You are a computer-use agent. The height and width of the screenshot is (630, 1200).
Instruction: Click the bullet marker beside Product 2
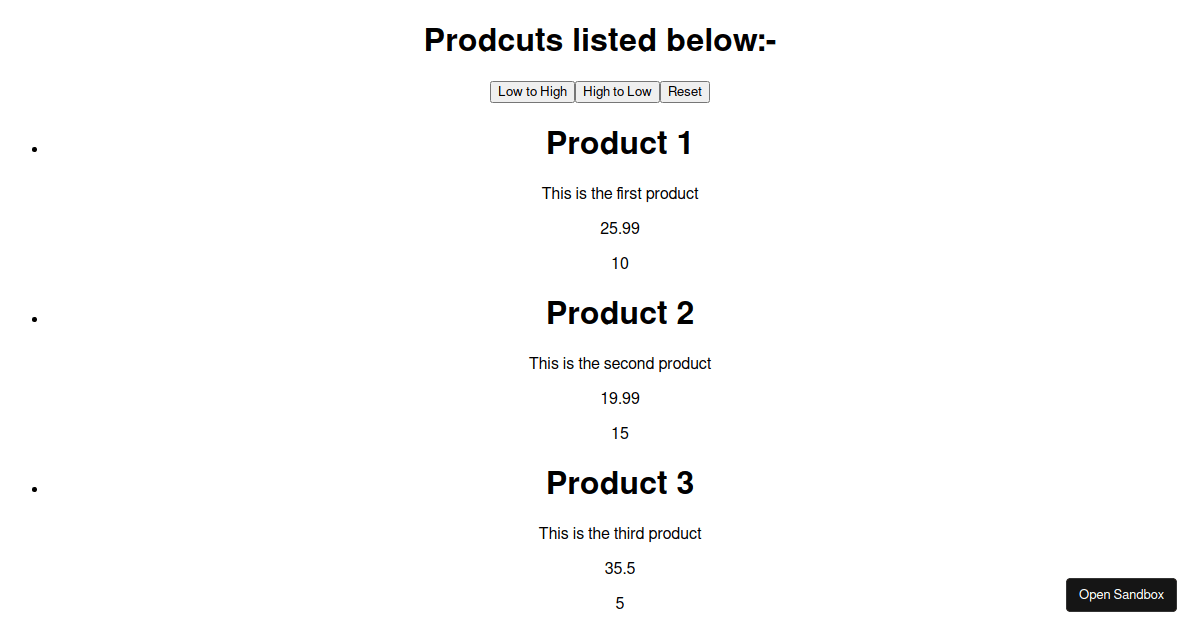(35, 319)
